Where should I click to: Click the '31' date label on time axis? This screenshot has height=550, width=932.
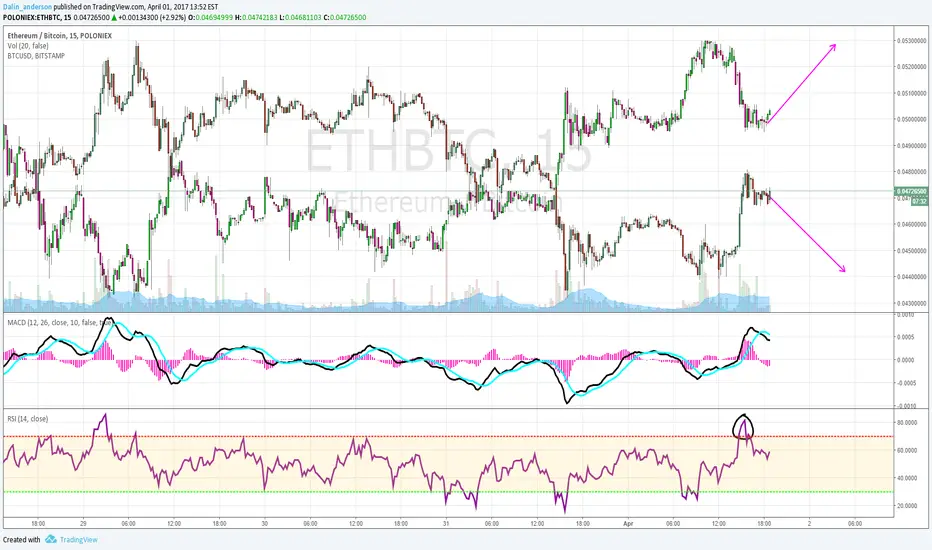[446, 524]
